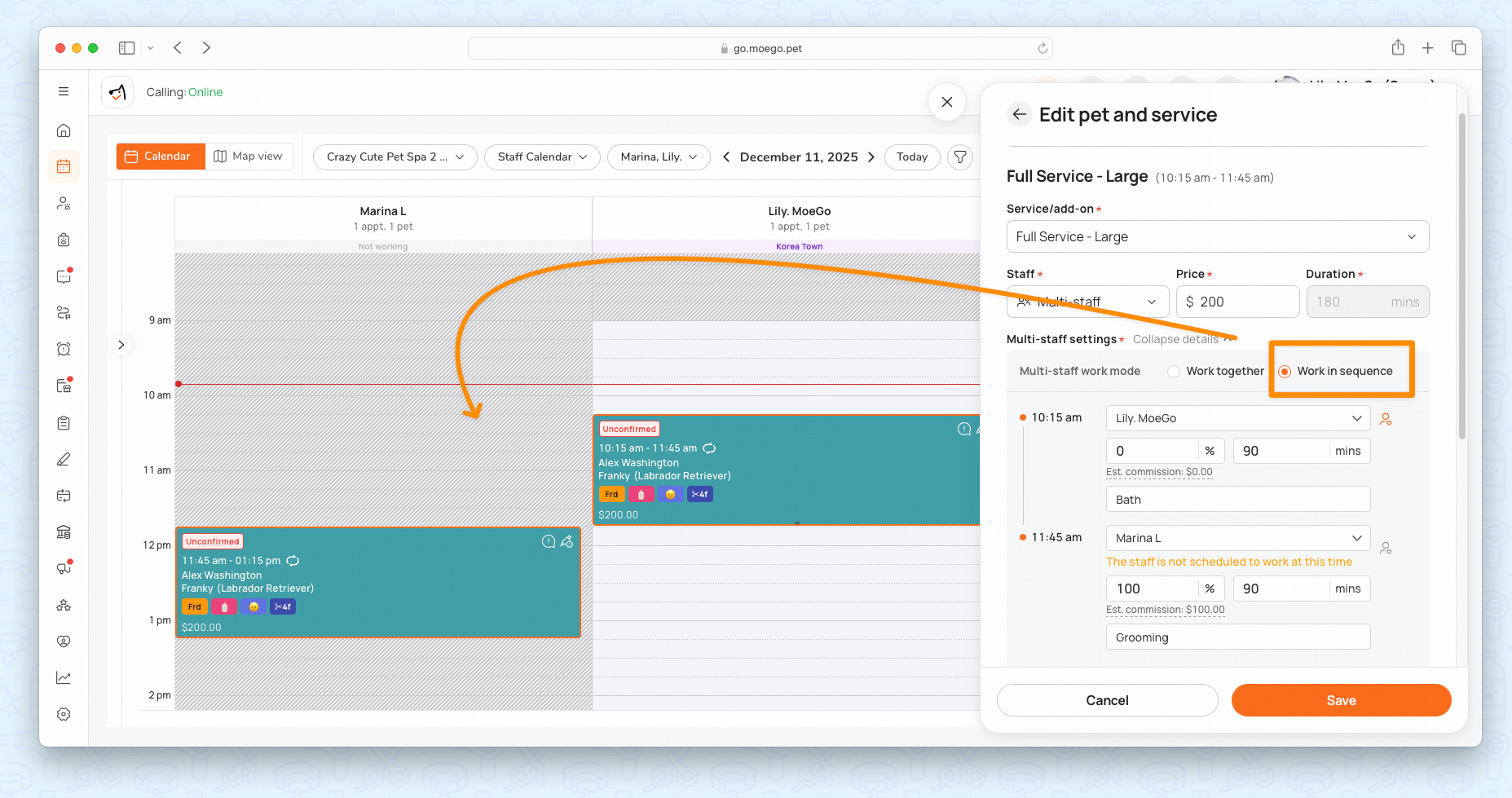The height and width of the screenshot is (798, 1512).
Task: Jump to Today on the calendar
Action: click(x=912, y=157)
